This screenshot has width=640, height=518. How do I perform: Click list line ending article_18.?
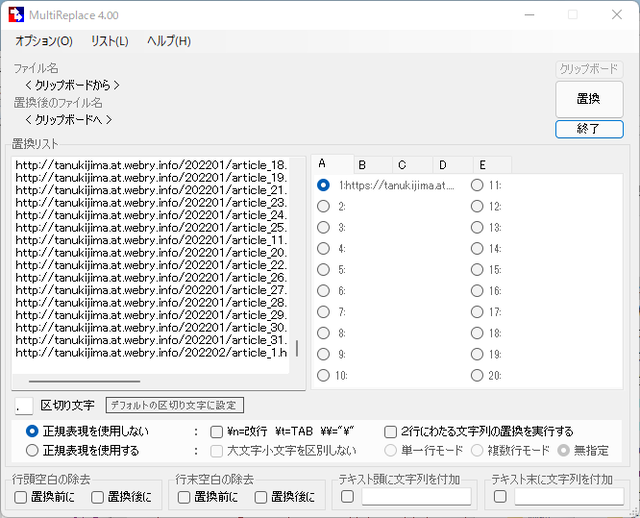151,165
